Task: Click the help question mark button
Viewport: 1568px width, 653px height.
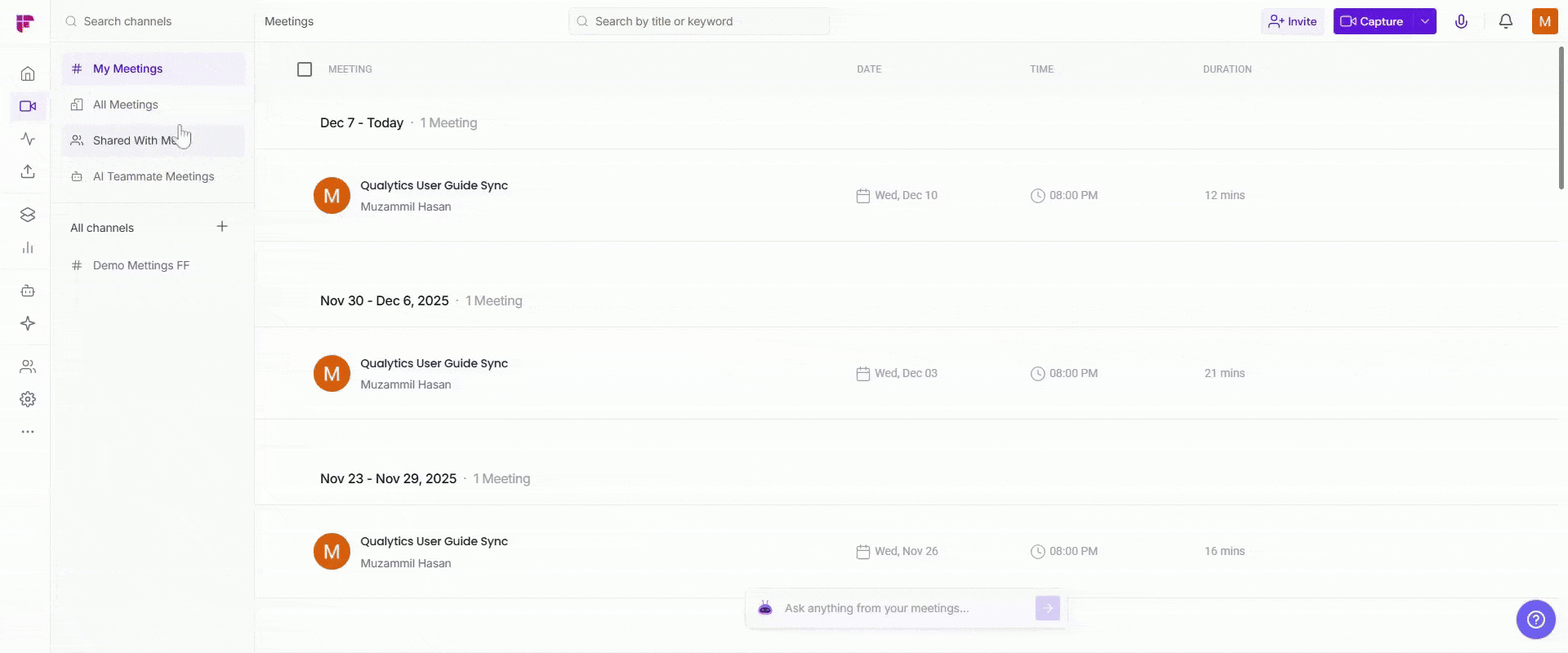Action: (1535, 620)
